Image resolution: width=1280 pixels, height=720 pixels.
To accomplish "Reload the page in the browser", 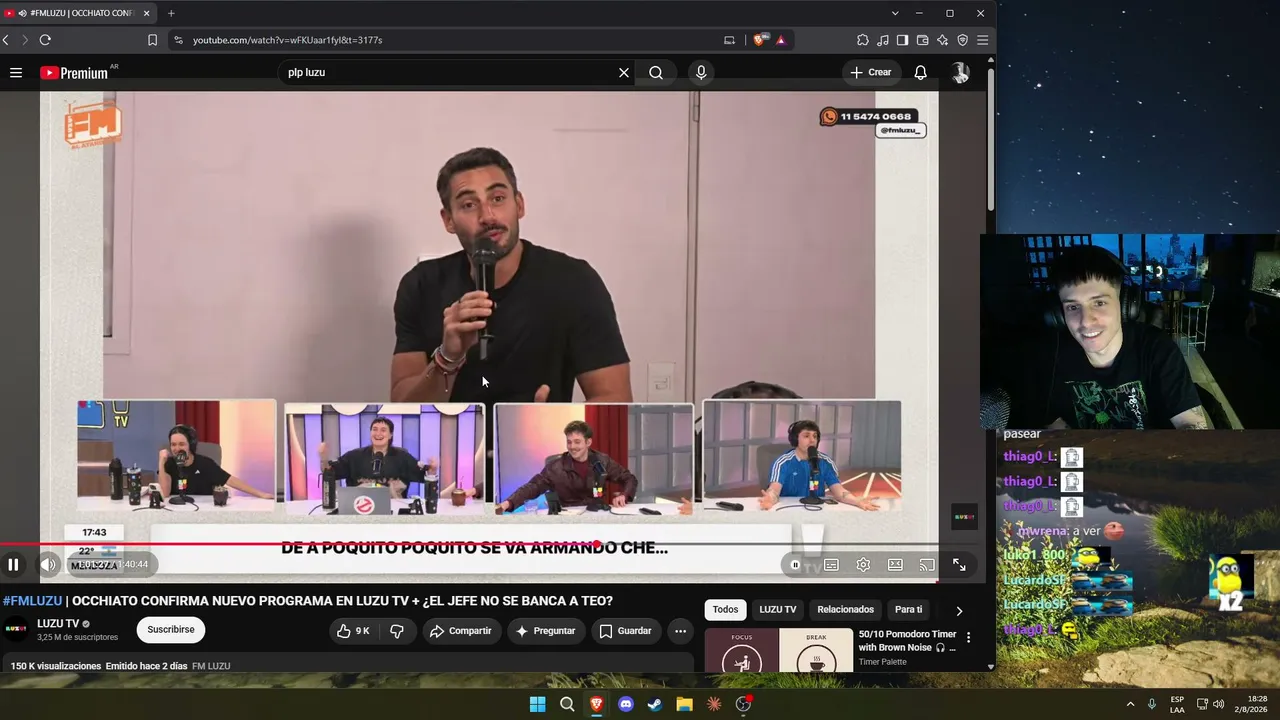I will pos(45,40).
